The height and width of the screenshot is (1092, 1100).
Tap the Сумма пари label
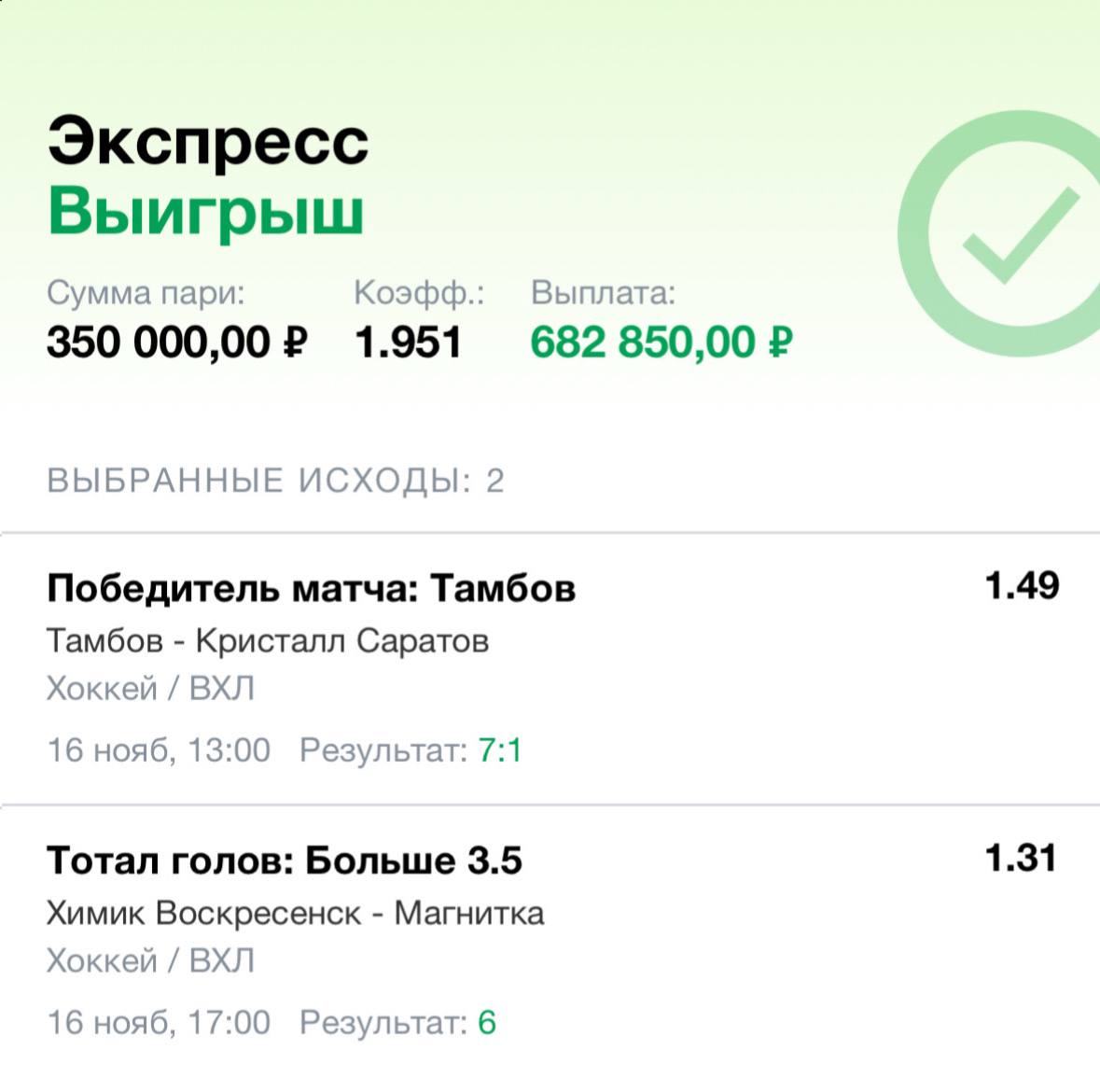point(146,293)
